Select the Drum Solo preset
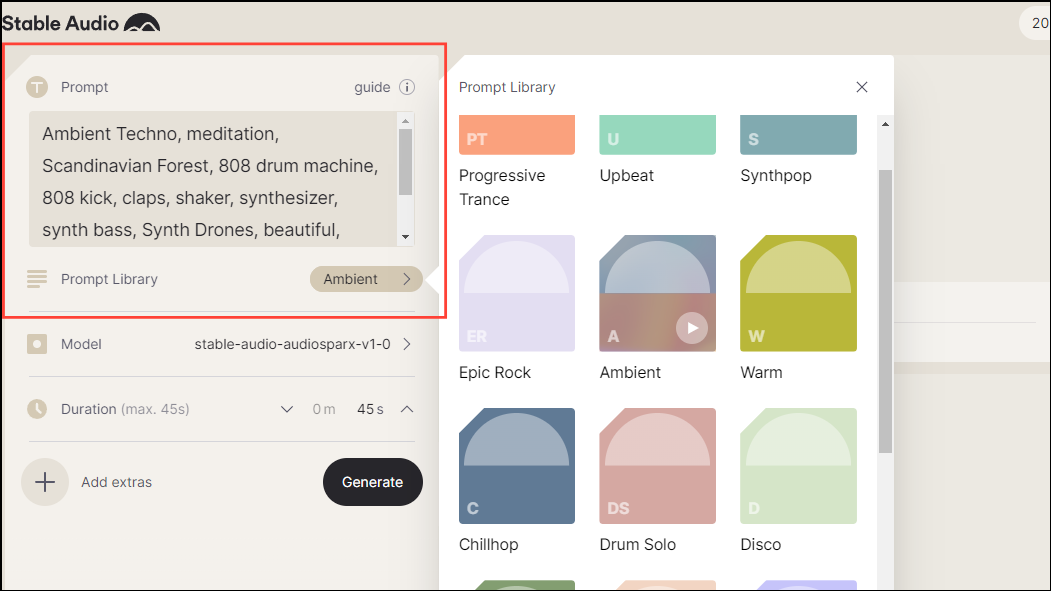 point(657,466)
